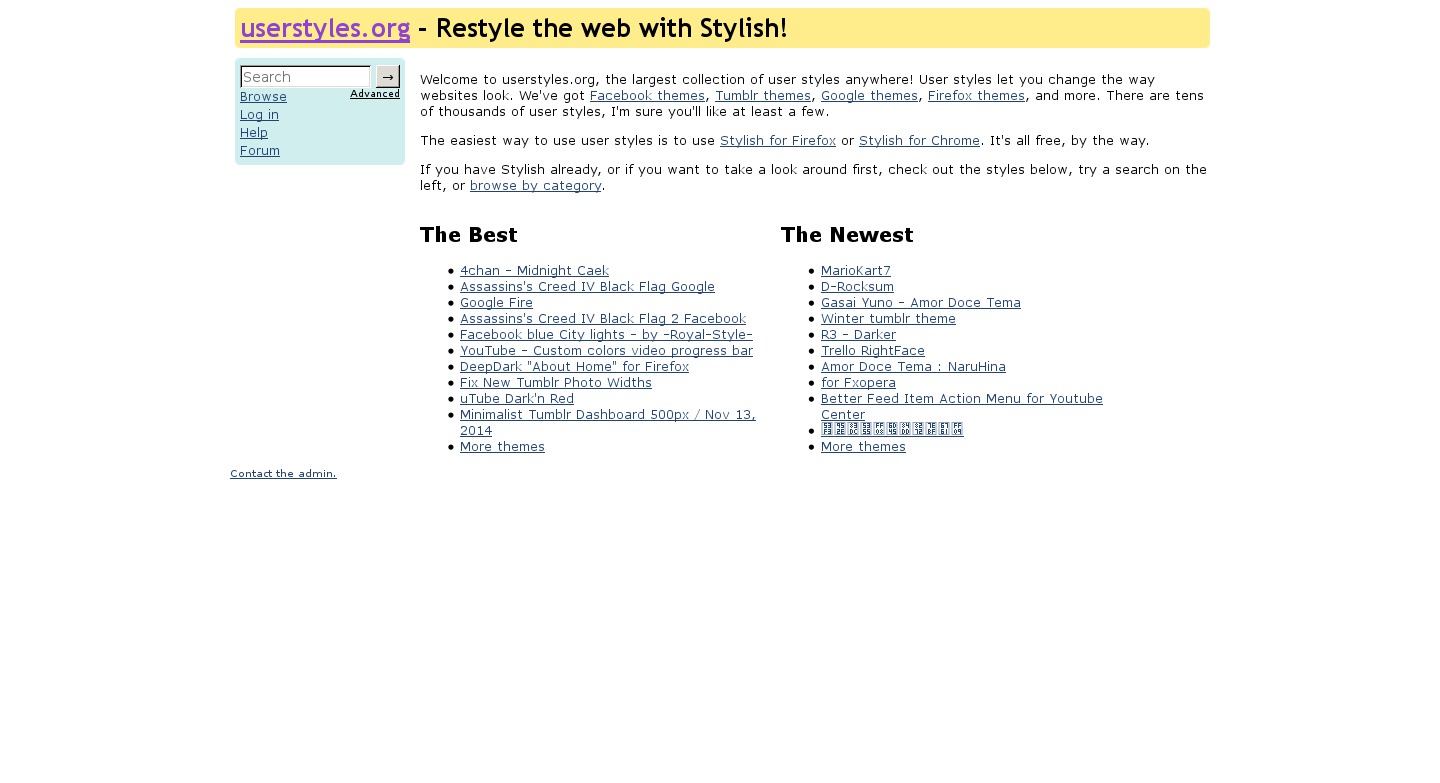Open the Help page link

pyautogui.click(x=254, y=133)
